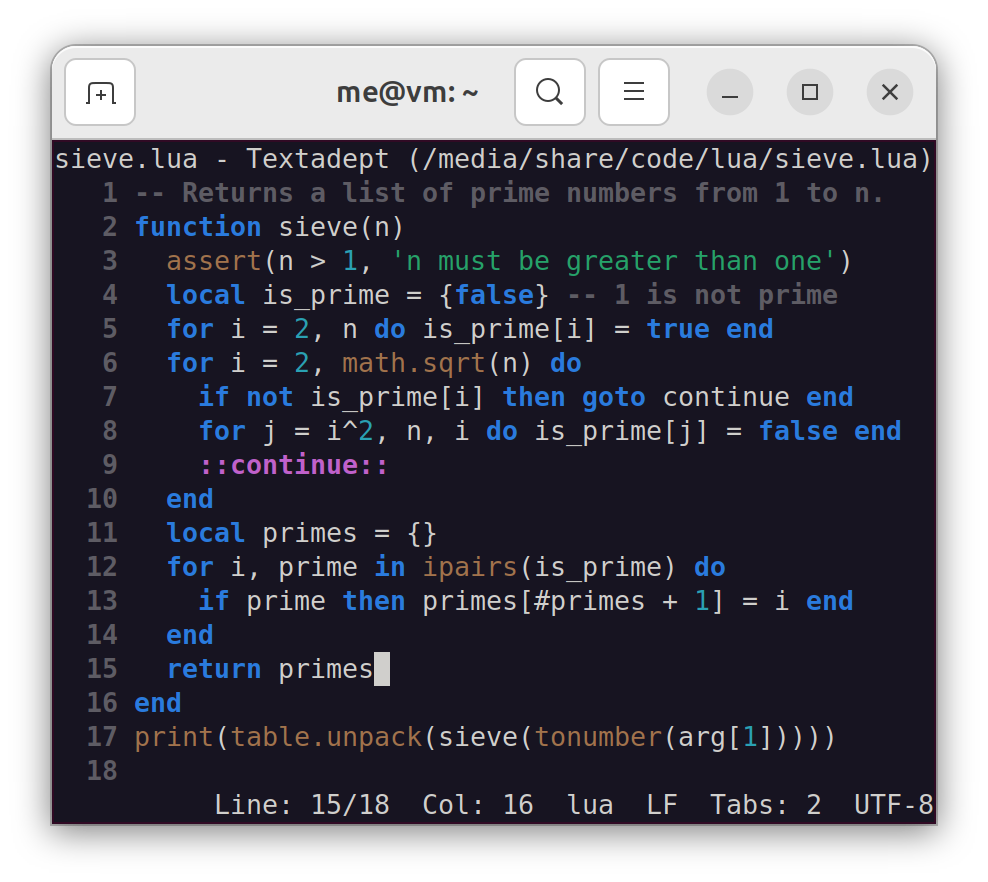Open the hamburger menu

(x=634, y=93)
